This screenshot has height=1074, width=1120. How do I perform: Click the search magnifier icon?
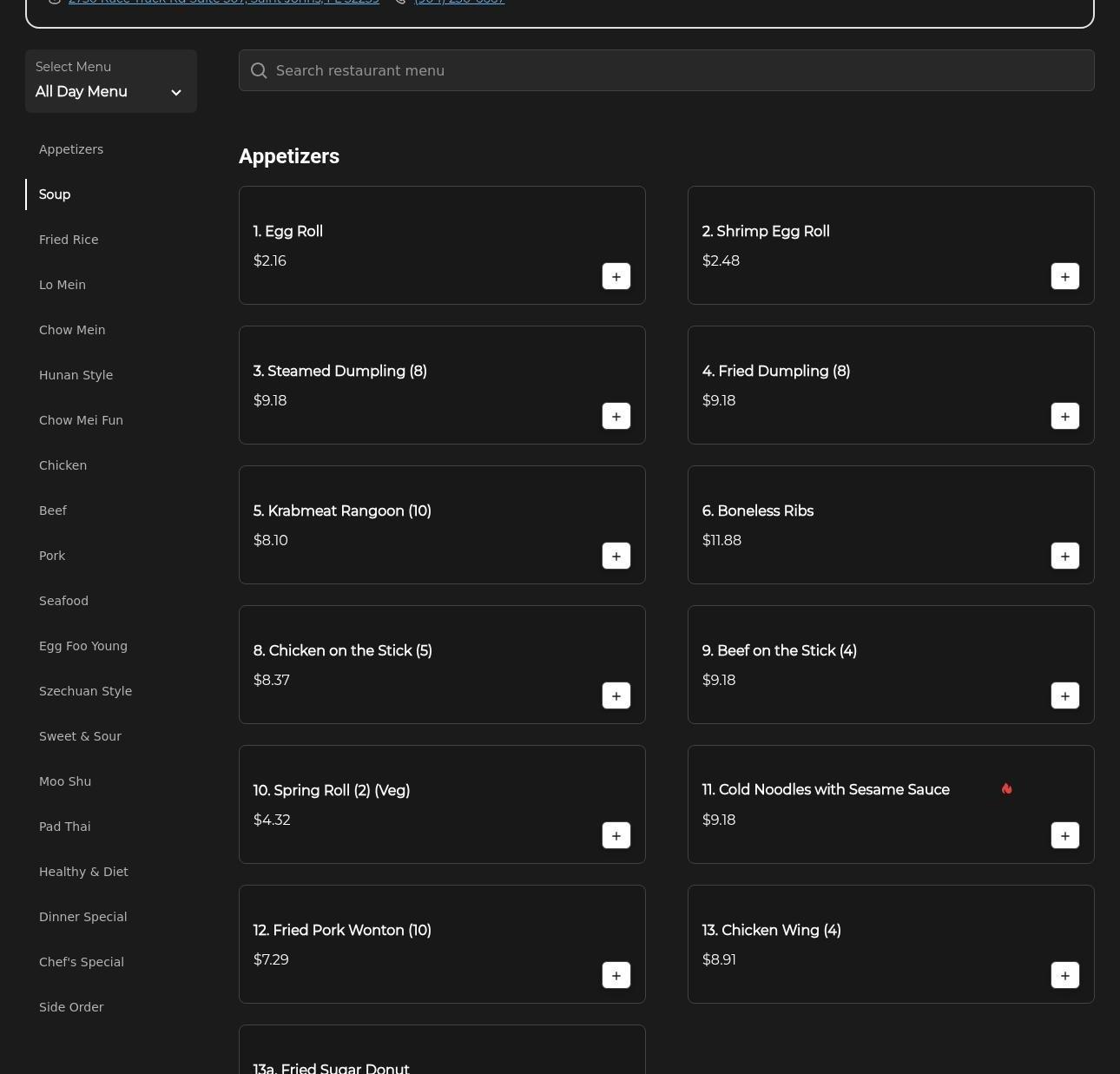point(259,71)
